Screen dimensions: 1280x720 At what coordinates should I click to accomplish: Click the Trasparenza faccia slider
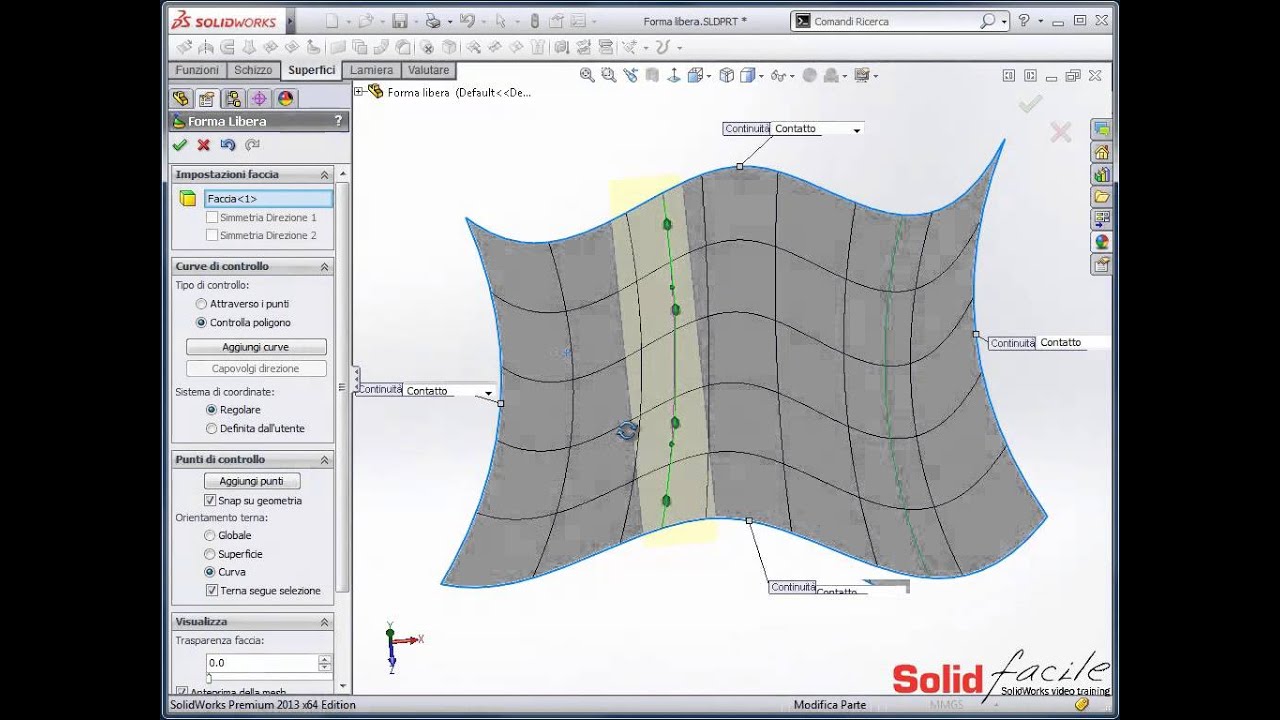[x=268, y=679]
